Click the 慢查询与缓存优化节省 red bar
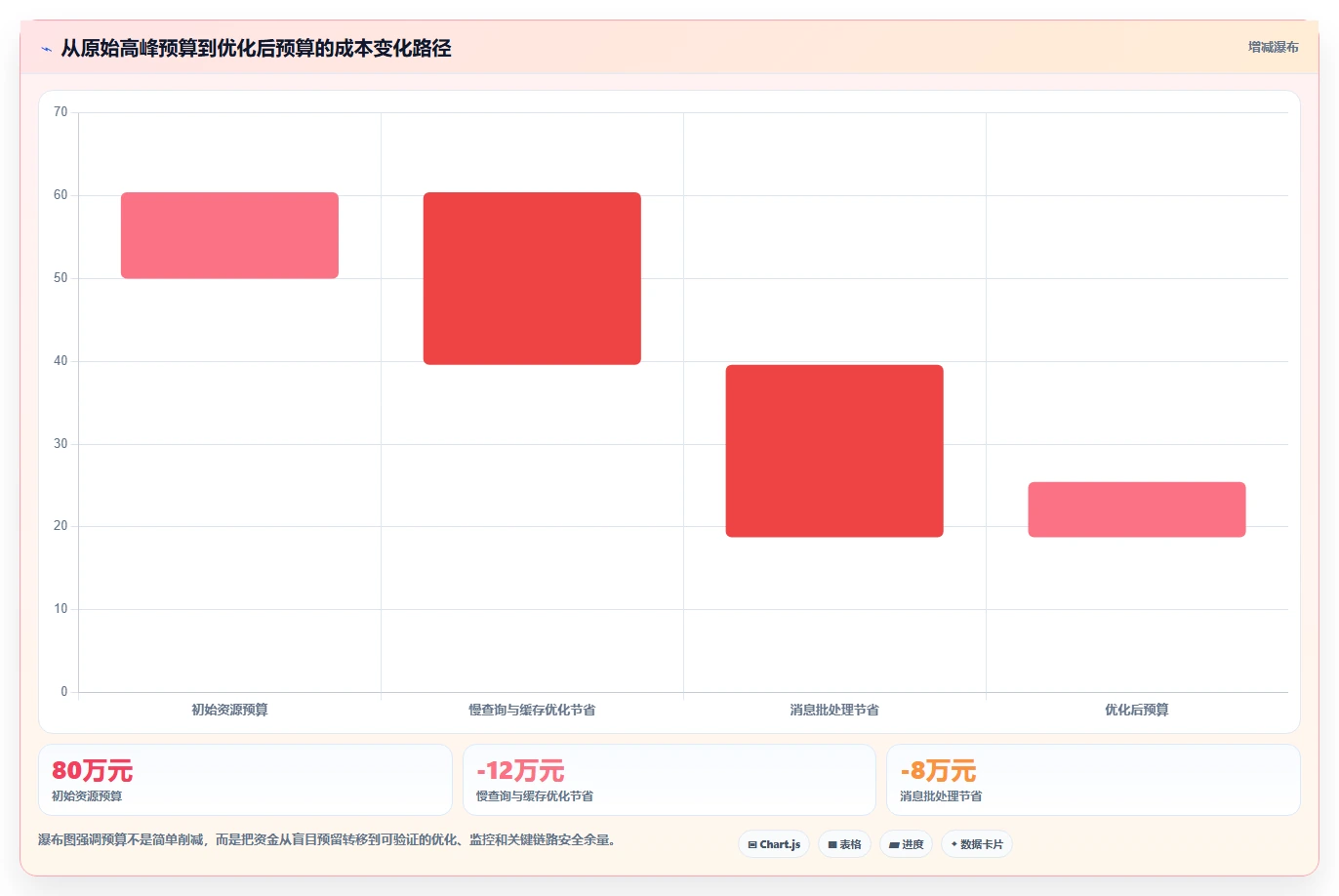 coord(532,278)
